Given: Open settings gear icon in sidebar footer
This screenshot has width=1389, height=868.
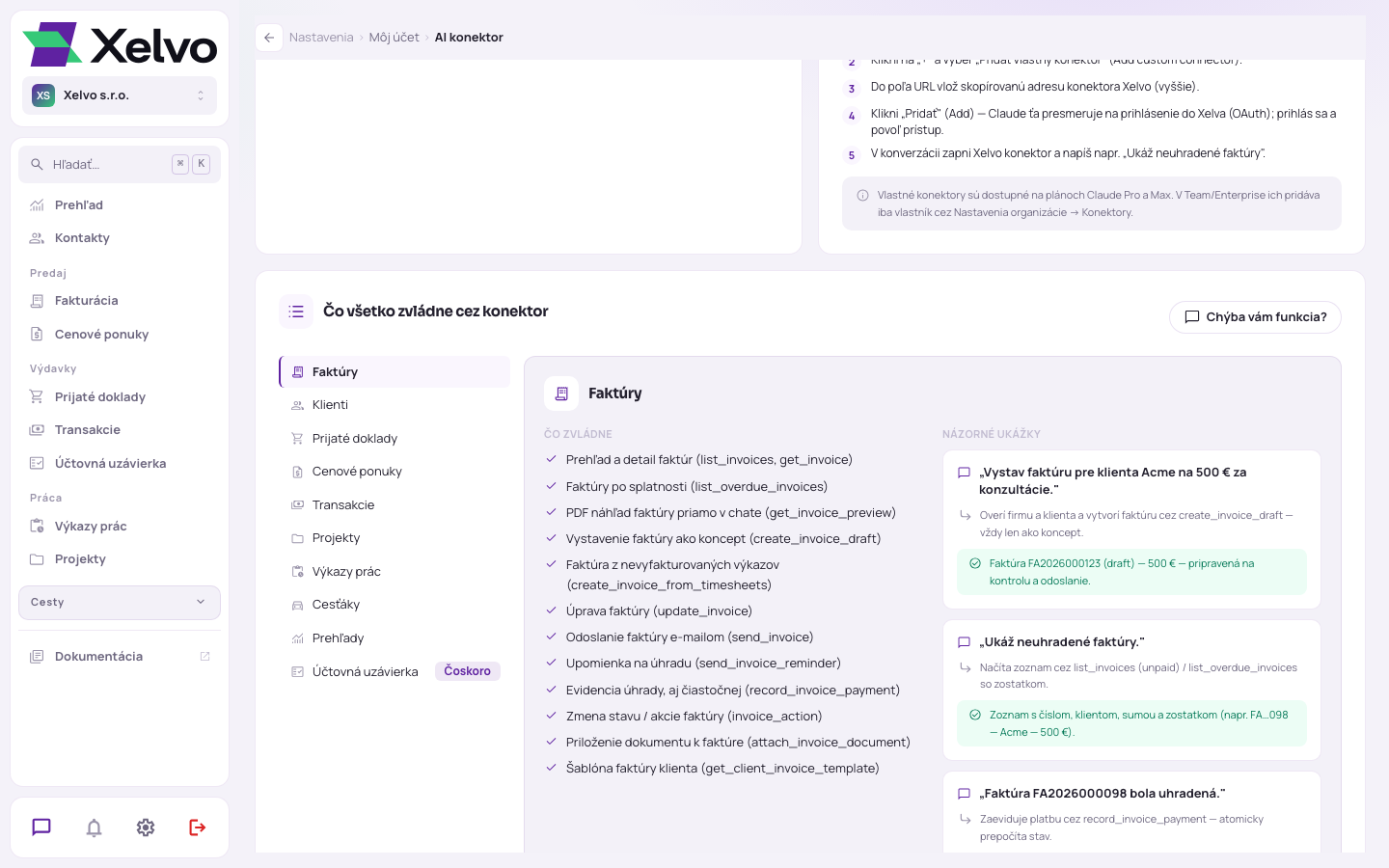Looking at the screenshot, I should coord(146,827).
